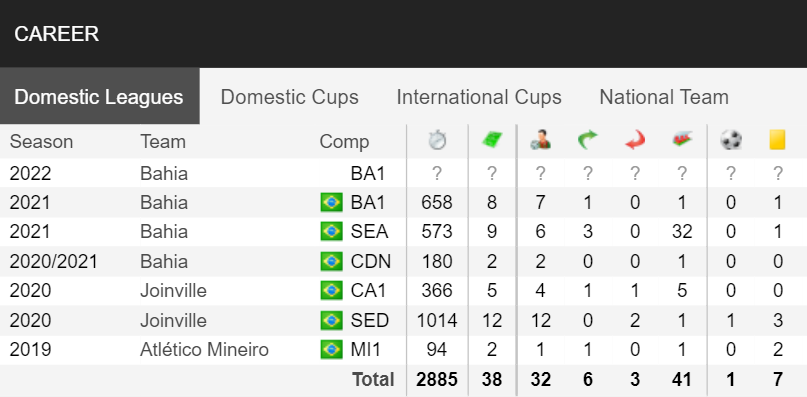Screen dimensions: 807x397
Task: Click CDN competition in 2020/2021 row
Action: pyautogui.click(x=371, y=261)
